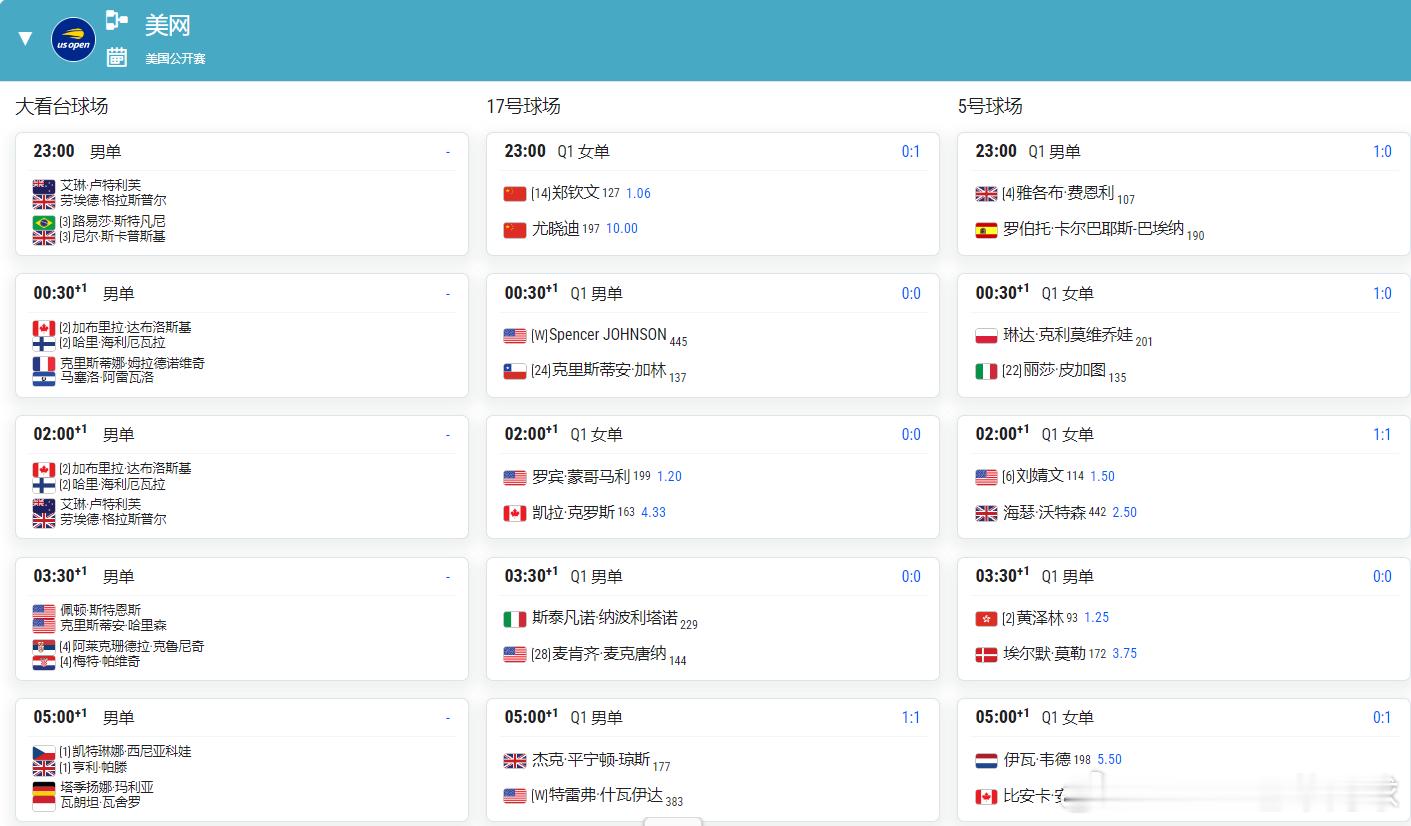Screen dimensions: 1411x826
Task: Click UK flag beside 海瑟·沃特森
Action: pyautogui.click(x=986, y=513)
